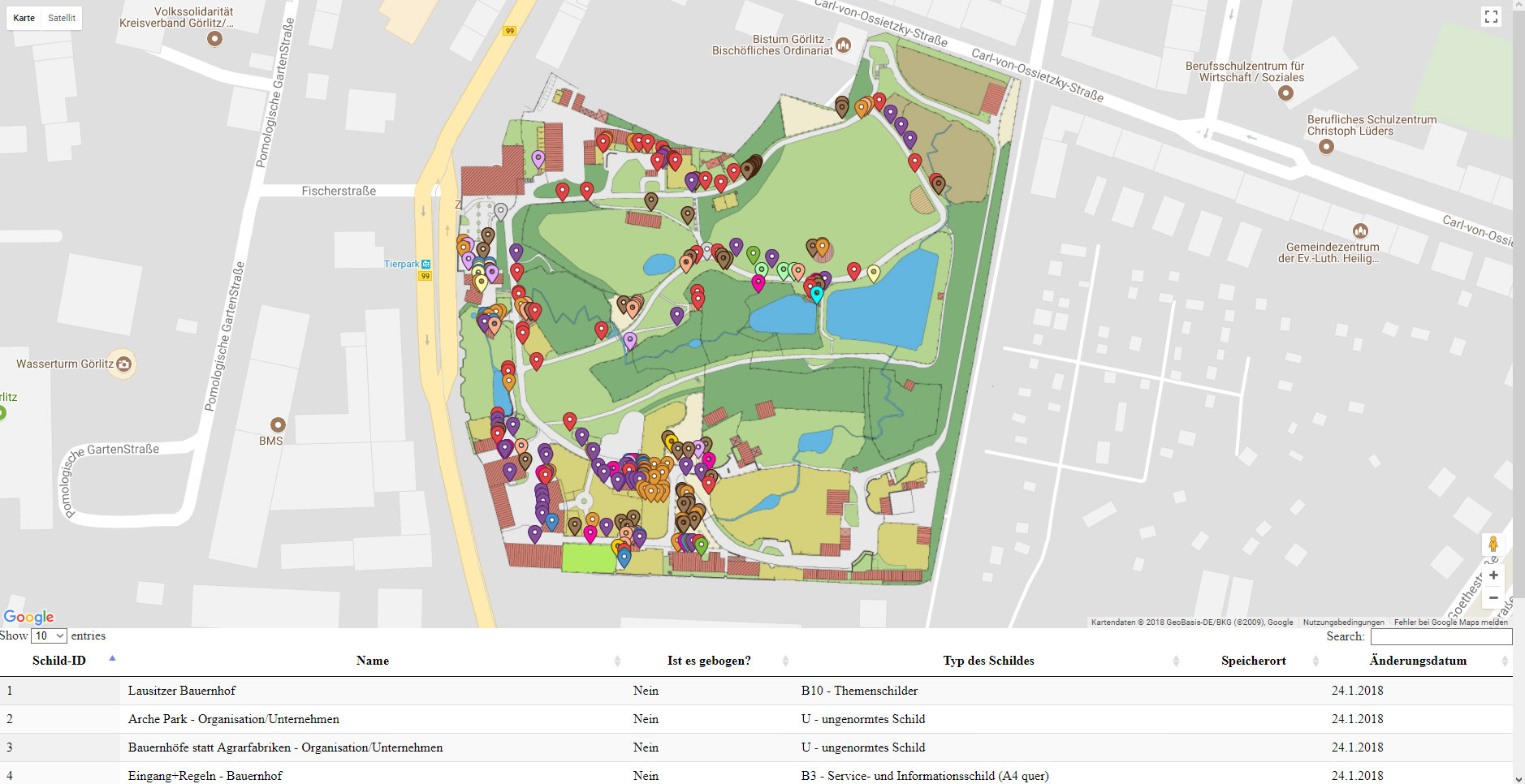The width and height of the screenshot is (1525, 784).
Task: Sort by Speicherort column
Action: [1254, 661]
